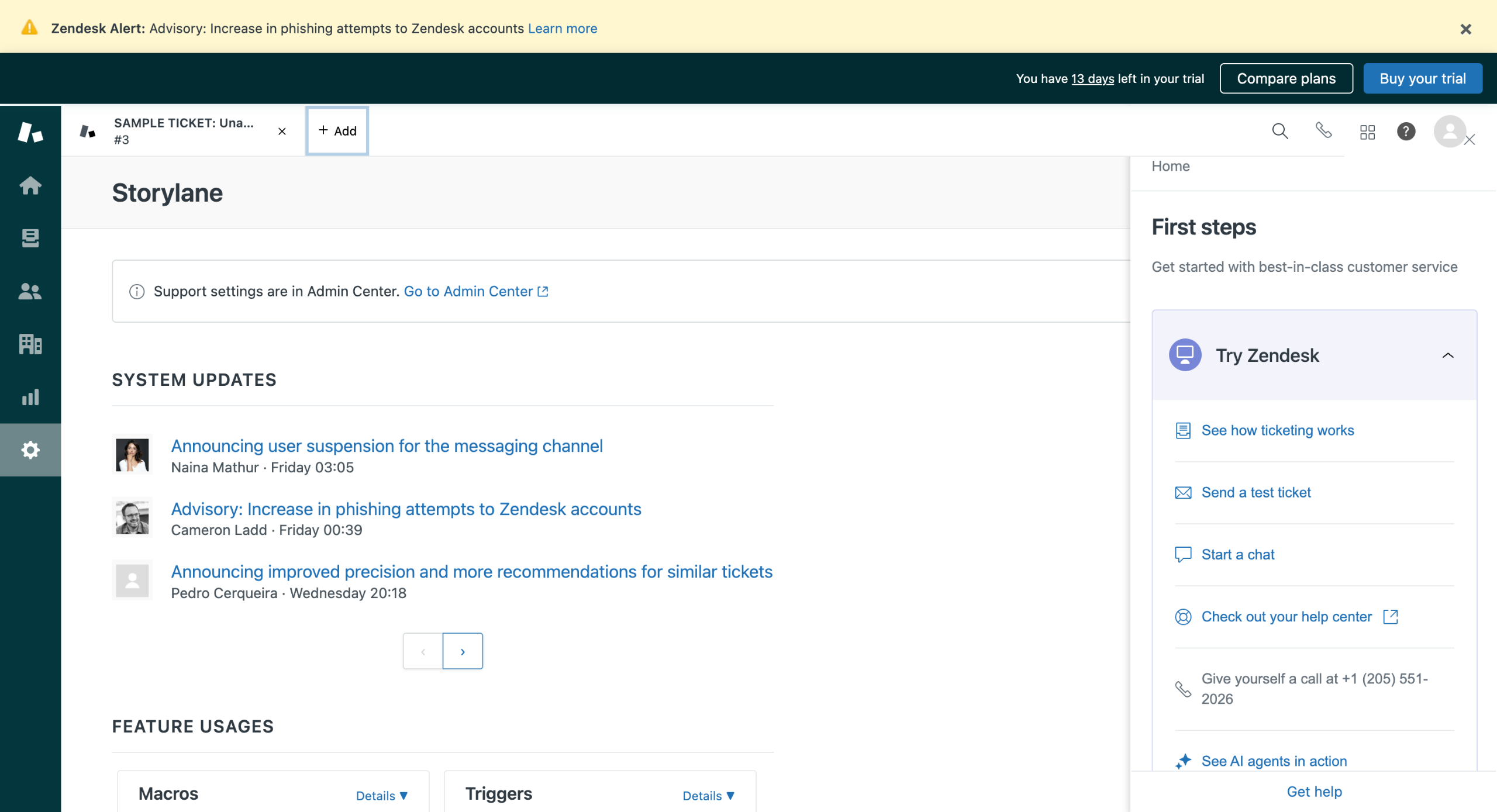Image resolution: width=1497 pixels, height=812 pixels.
Task: Click the Add tab button
Action: click(337, 131)
